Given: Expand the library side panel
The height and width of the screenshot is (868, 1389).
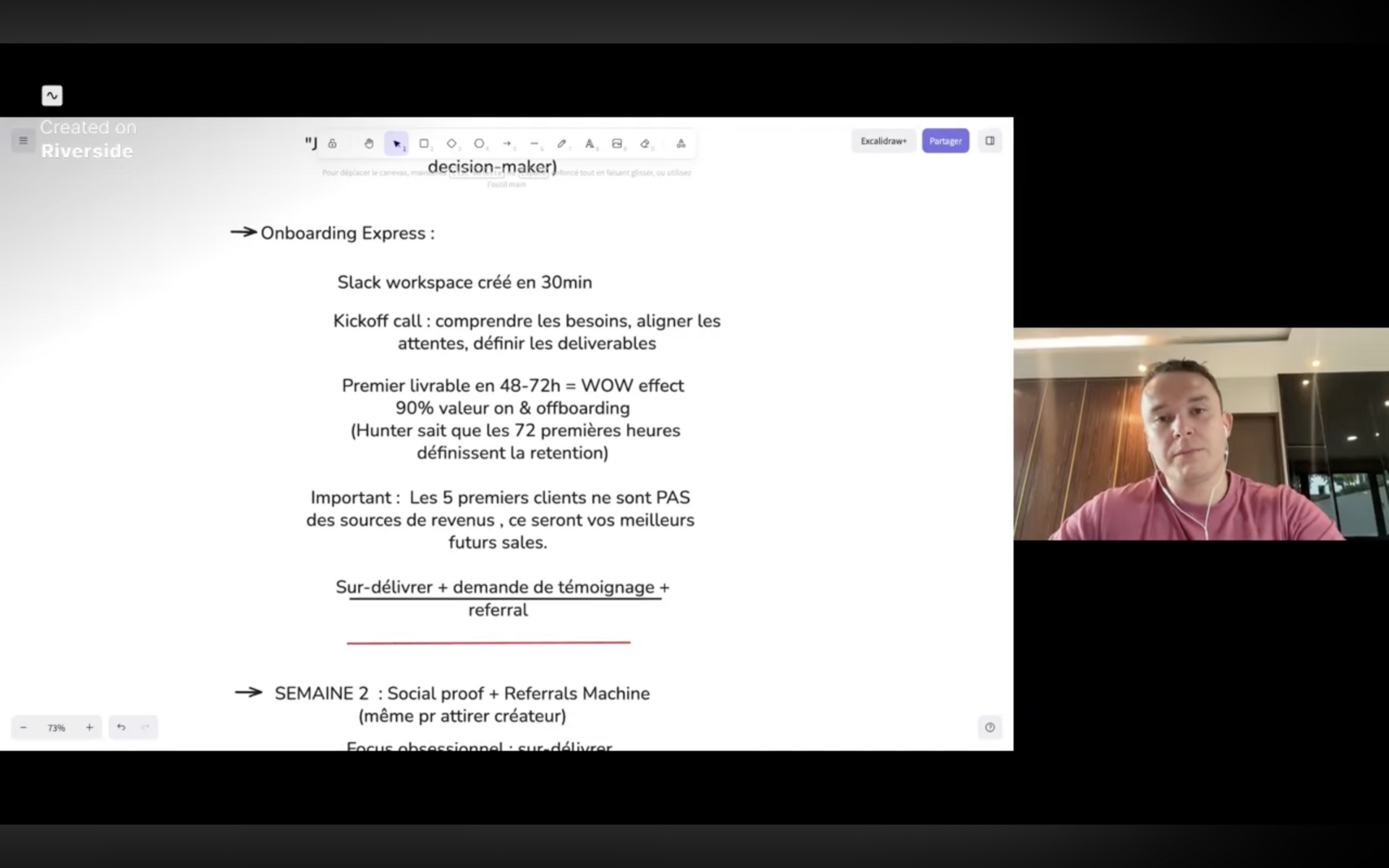Looking at the screenshot, I should tap(990, 140).
